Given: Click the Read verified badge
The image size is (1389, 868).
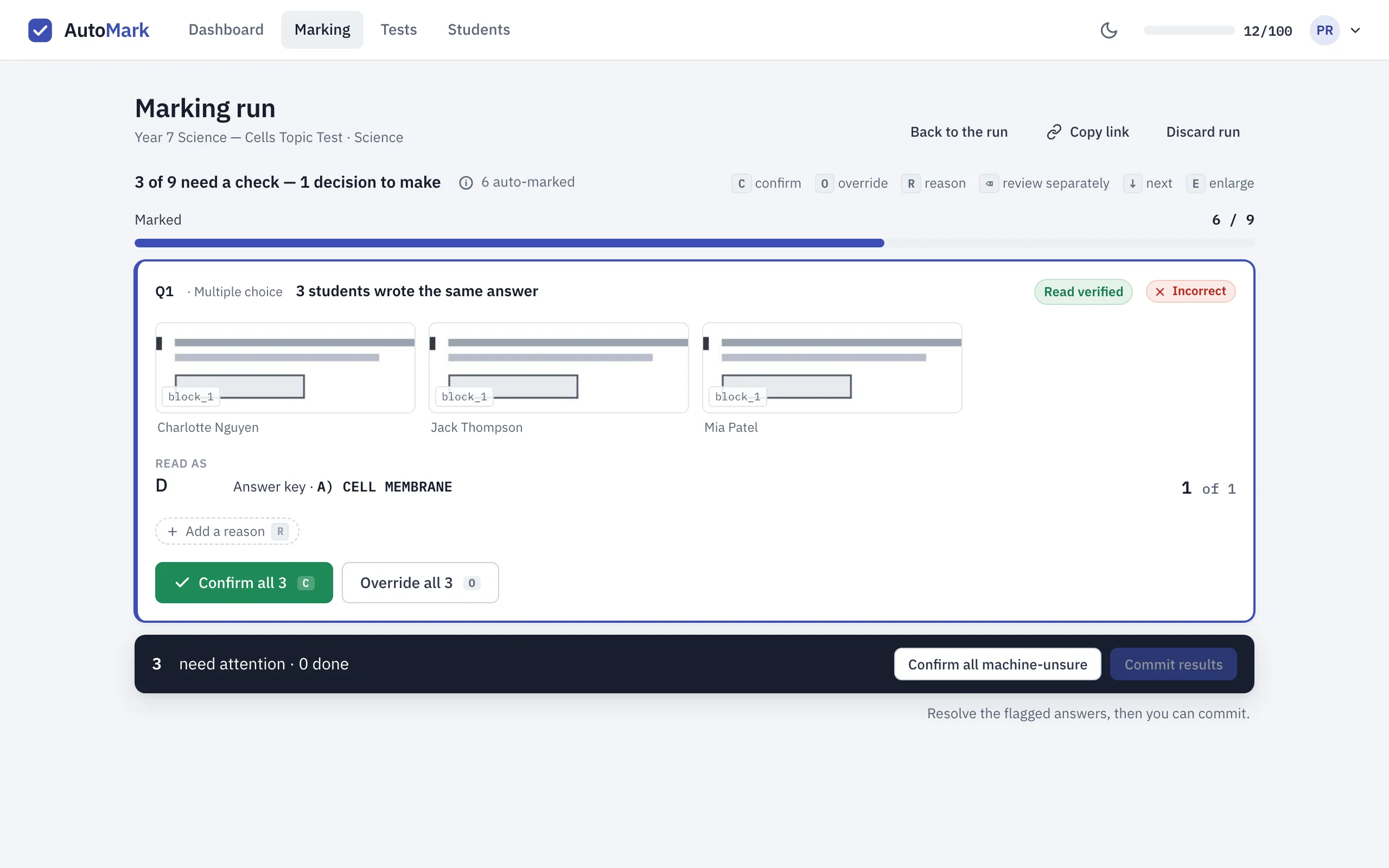Looking at the screenshot, I should click(x=1083, y=292).
